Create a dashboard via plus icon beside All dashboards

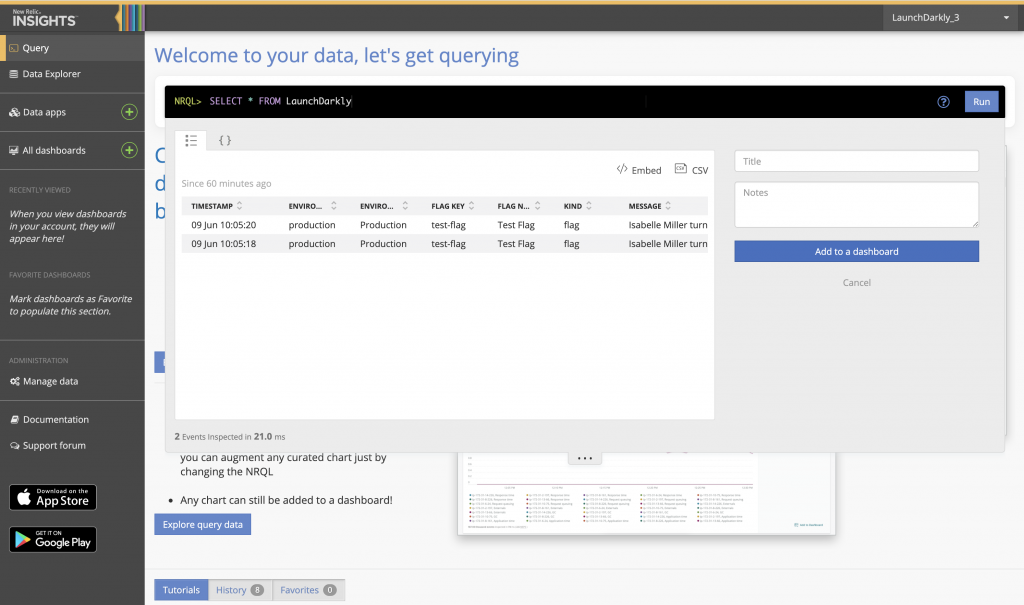pyautogui.click(x=129, y=150)
